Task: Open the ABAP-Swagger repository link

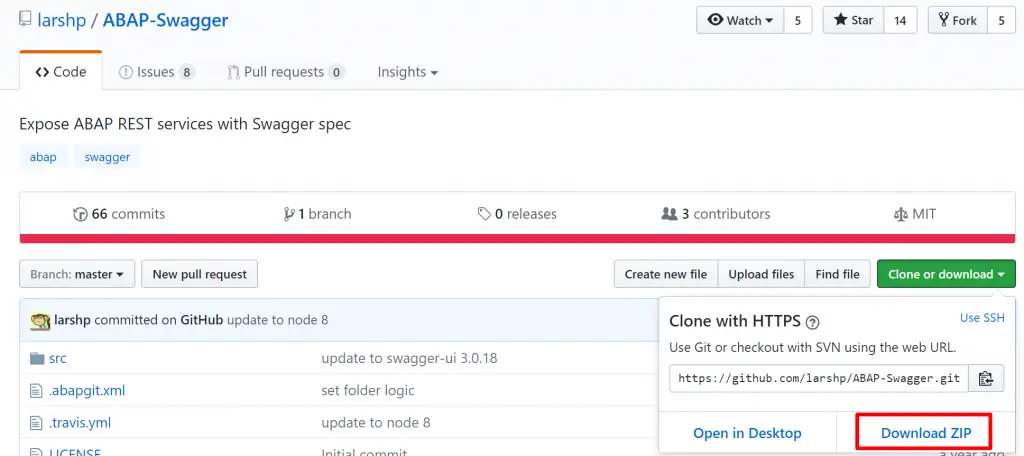Action: click(165, 20)
